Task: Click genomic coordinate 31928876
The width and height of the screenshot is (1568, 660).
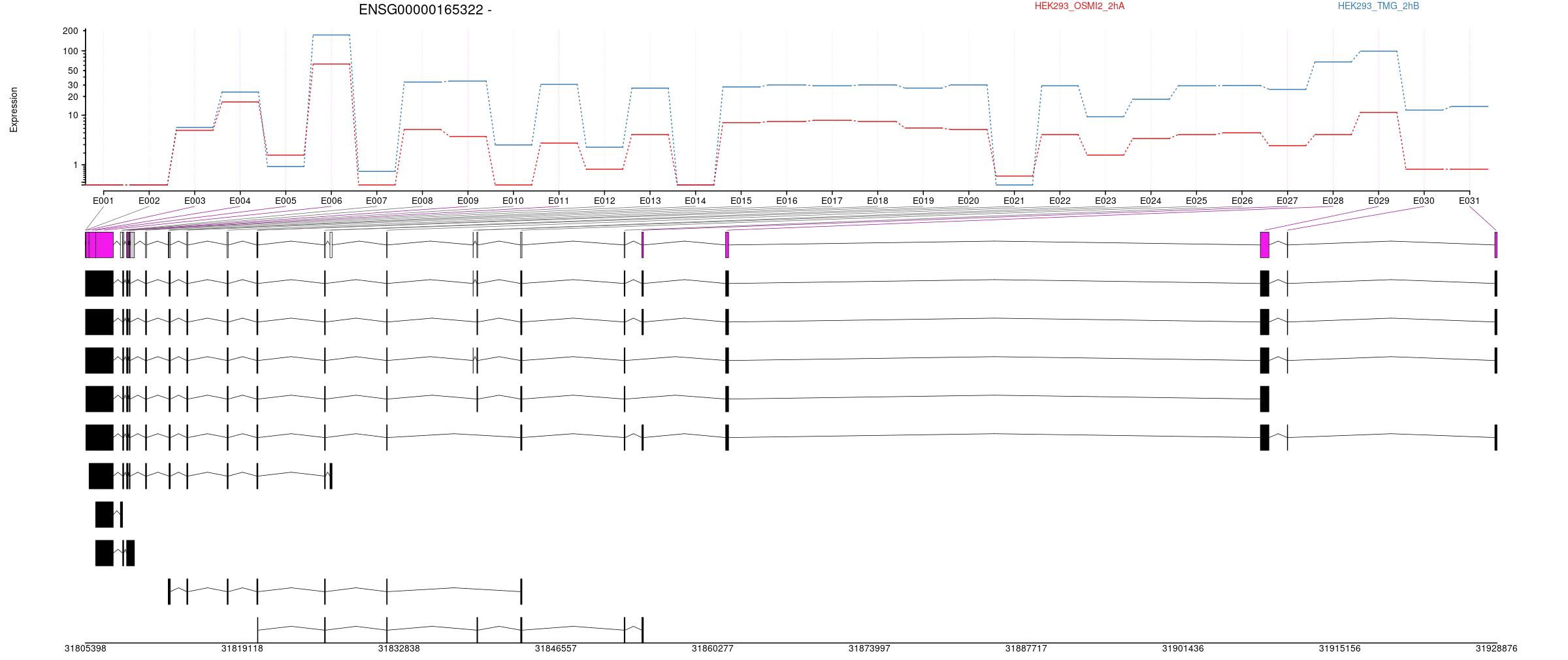Action: [x=1496, y=648]
